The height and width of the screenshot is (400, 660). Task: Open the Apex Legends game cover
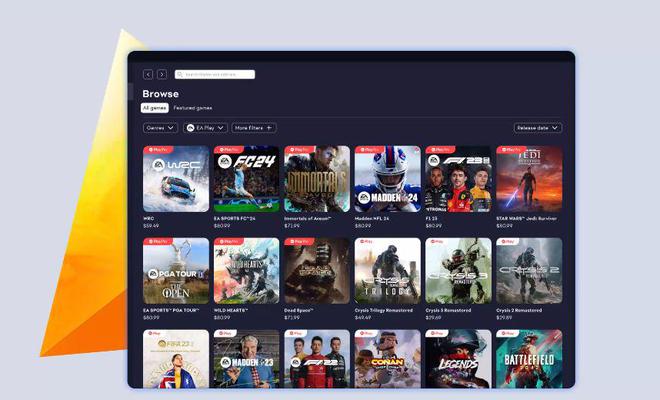(x=458, y=359)
